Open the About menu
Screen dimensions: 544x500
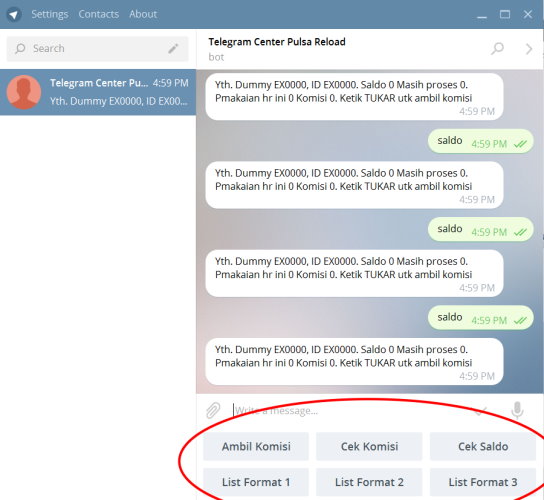(x=143, y=14)
